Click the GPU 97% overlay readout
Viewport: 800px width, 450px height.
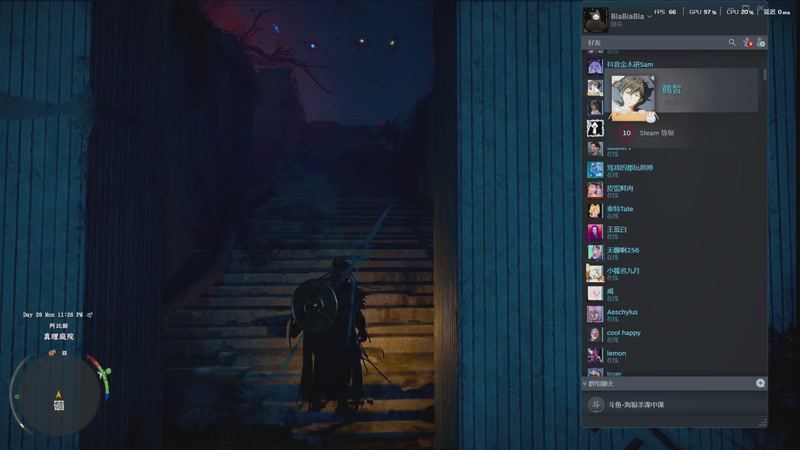(703, 12)
